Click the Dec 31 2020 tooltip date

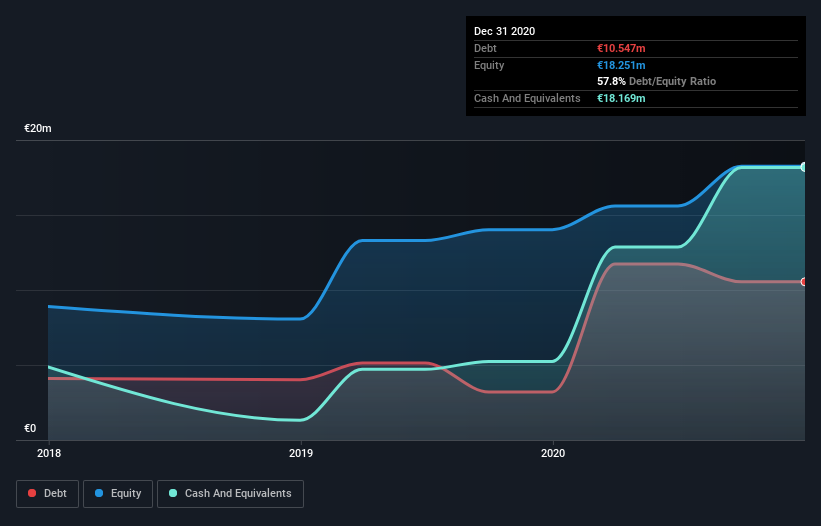tap(504, 31)
